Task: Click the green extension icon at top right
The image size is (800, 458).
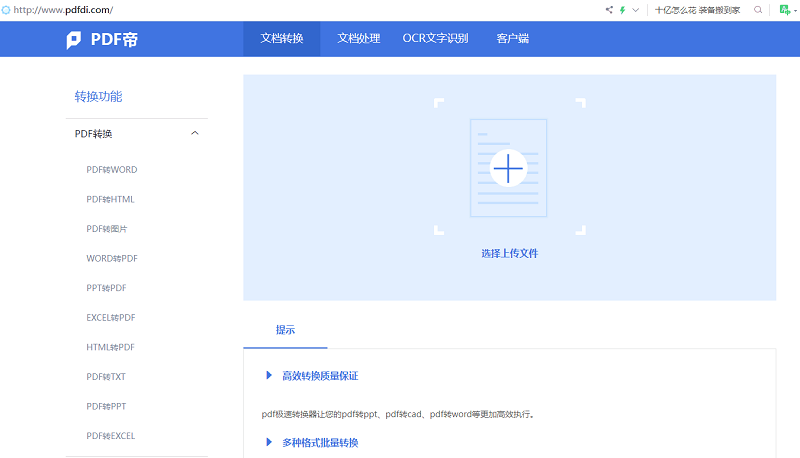Action: point(785,10)
